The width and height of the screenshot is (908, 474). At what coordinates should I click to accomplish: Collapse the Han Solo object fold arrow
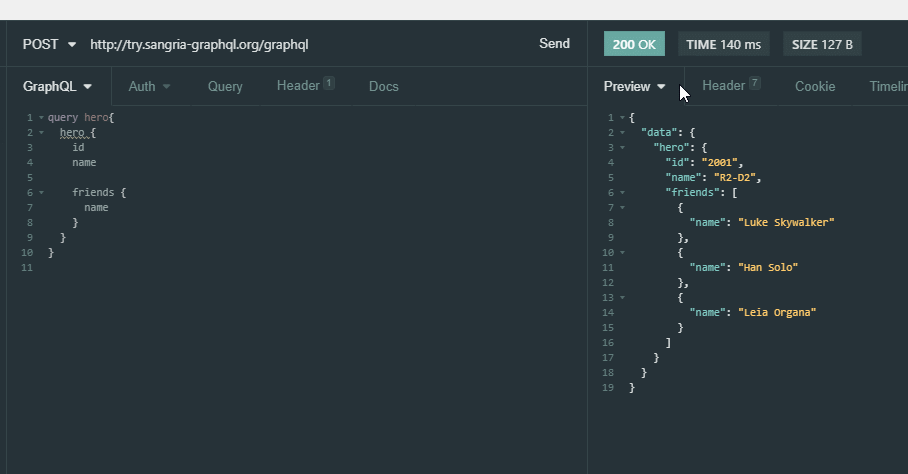click(x=623, y=253)
